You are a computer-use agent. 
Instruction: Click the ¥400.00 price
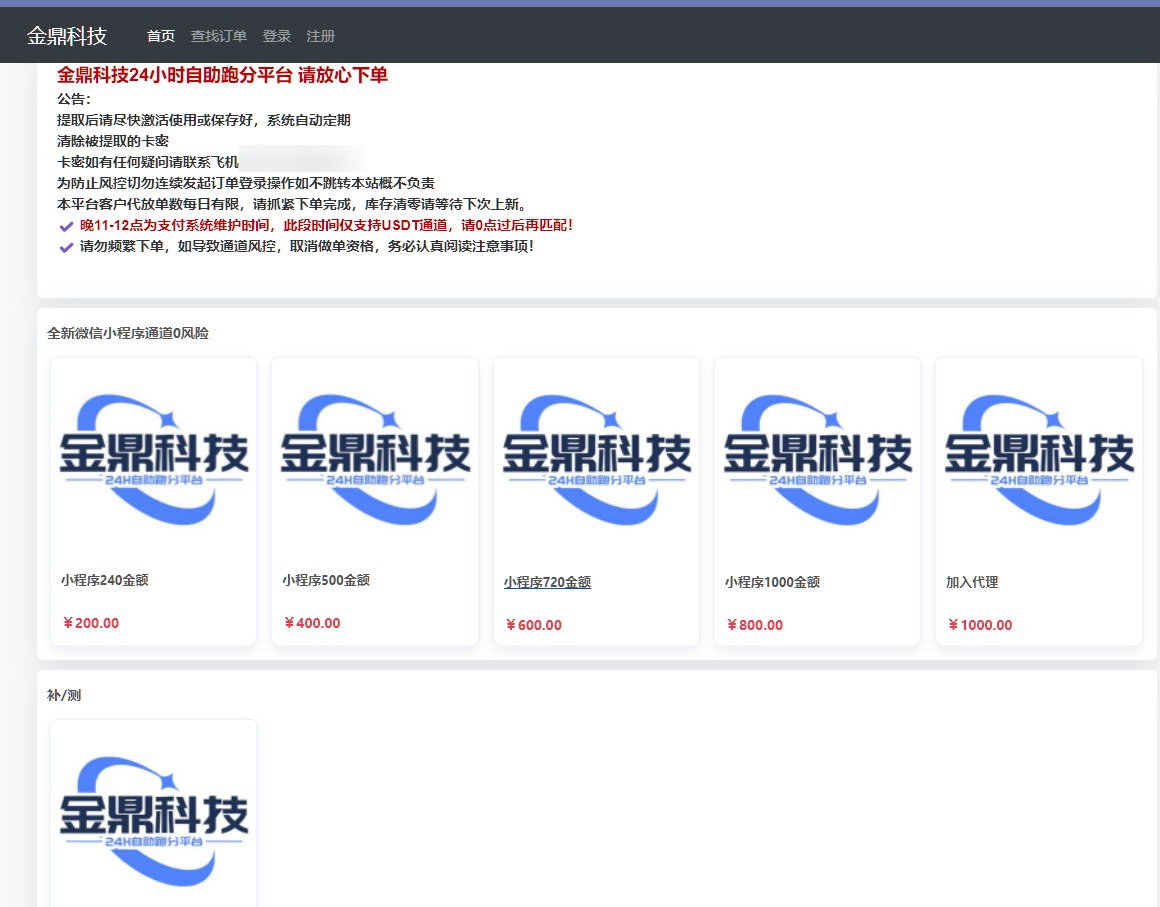click(311, 623)
